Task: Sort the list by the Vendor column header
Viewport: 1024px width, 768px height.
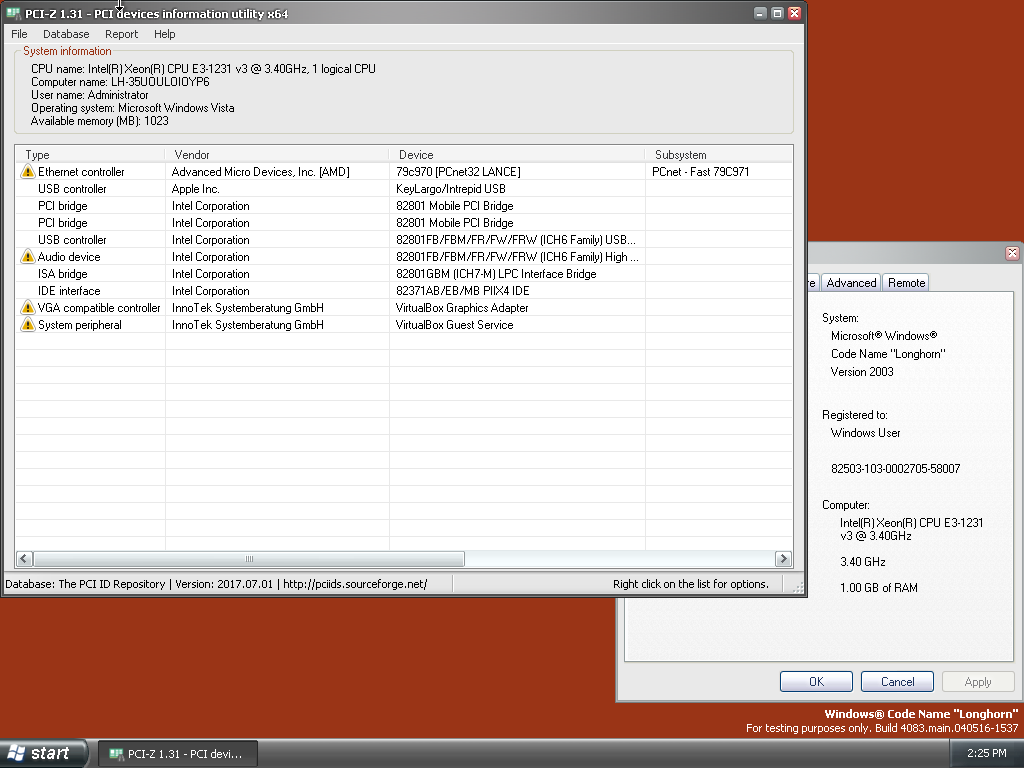Action: click(x=277, y=155)
